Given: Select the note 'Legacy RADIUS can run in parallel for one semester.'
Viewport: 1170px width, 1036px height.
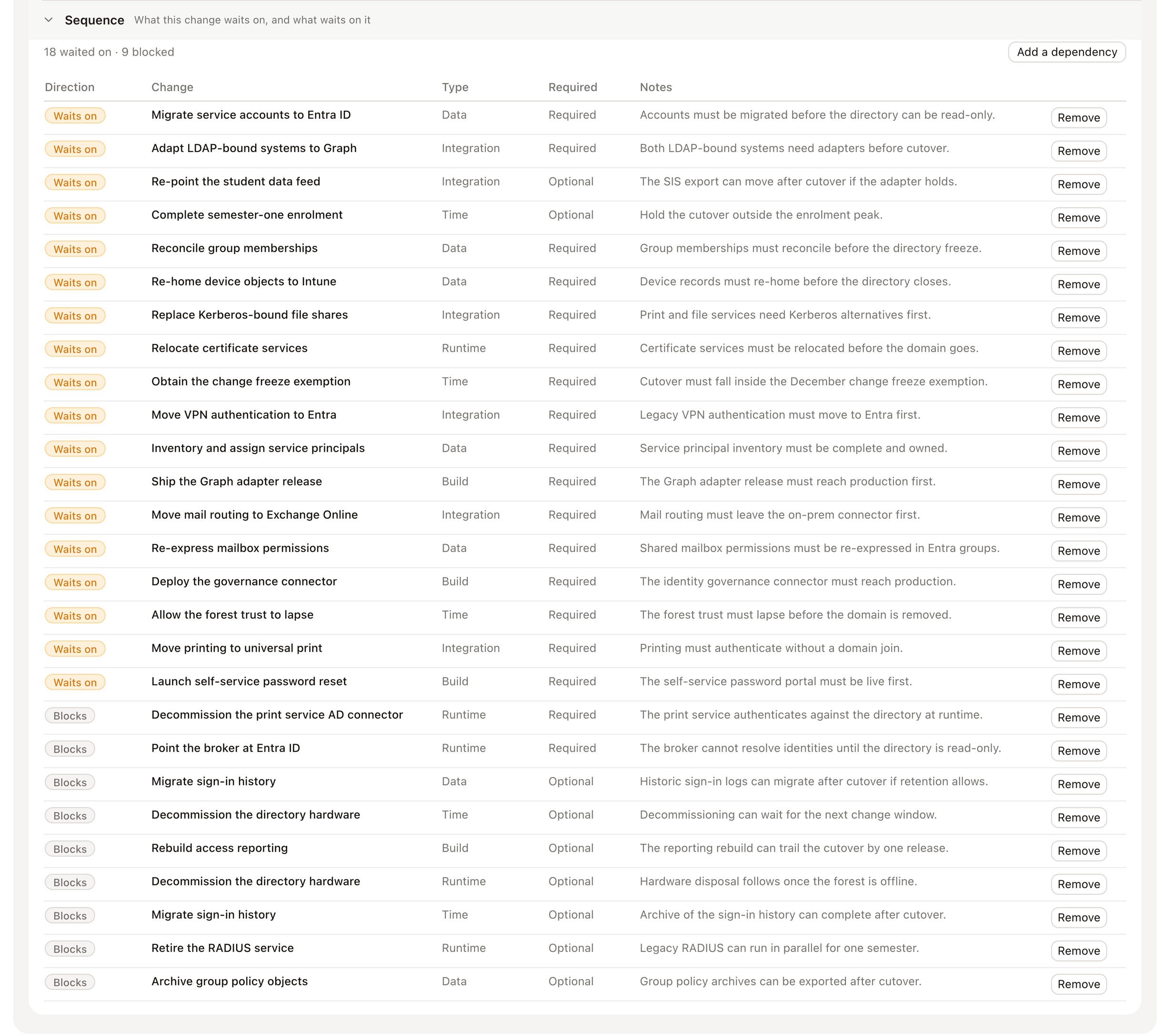Looking at the screenshot, I should (x=779, y=948).
